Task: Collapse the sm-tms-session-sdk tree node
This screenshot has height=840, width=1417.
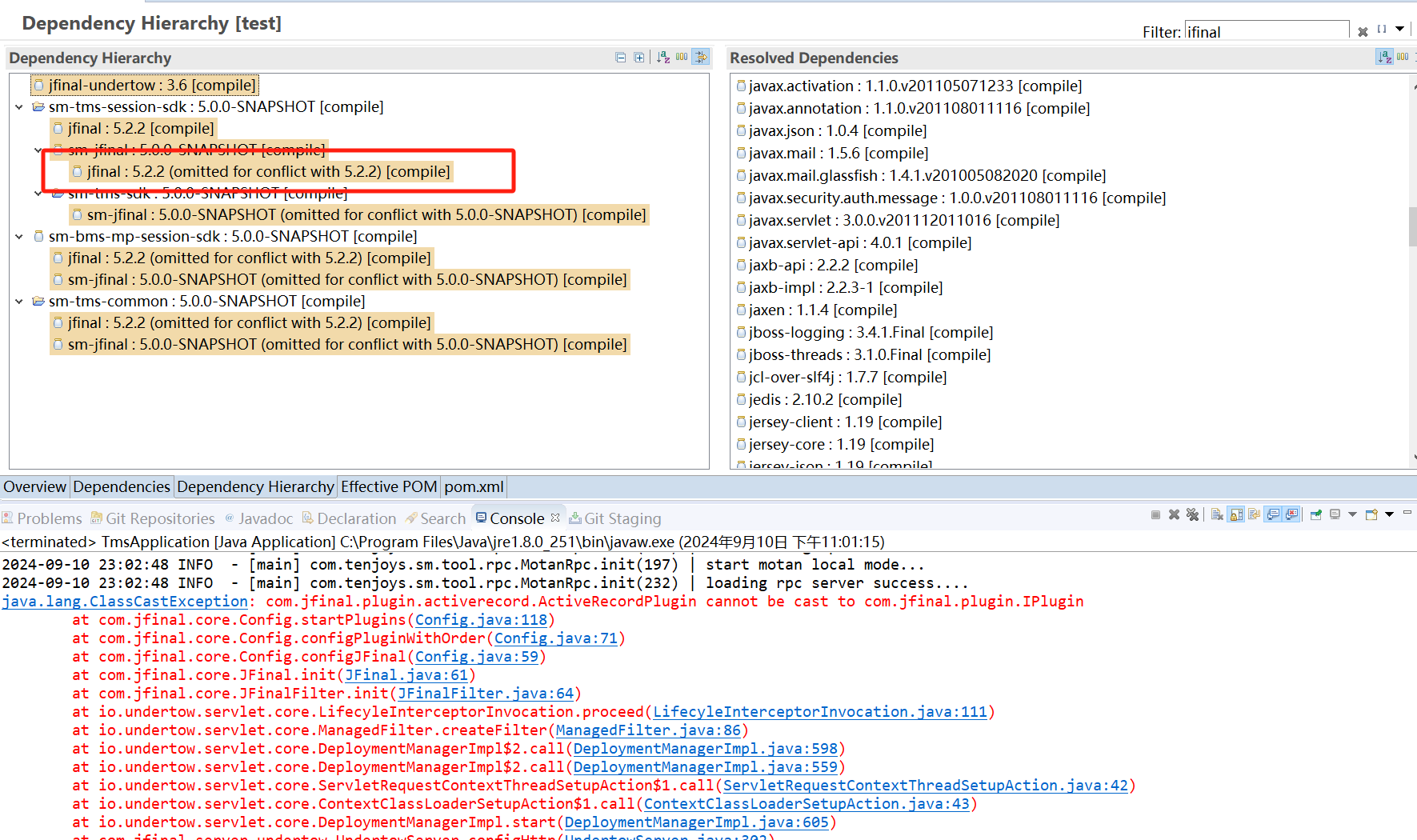Action: [x=19, y=107]
